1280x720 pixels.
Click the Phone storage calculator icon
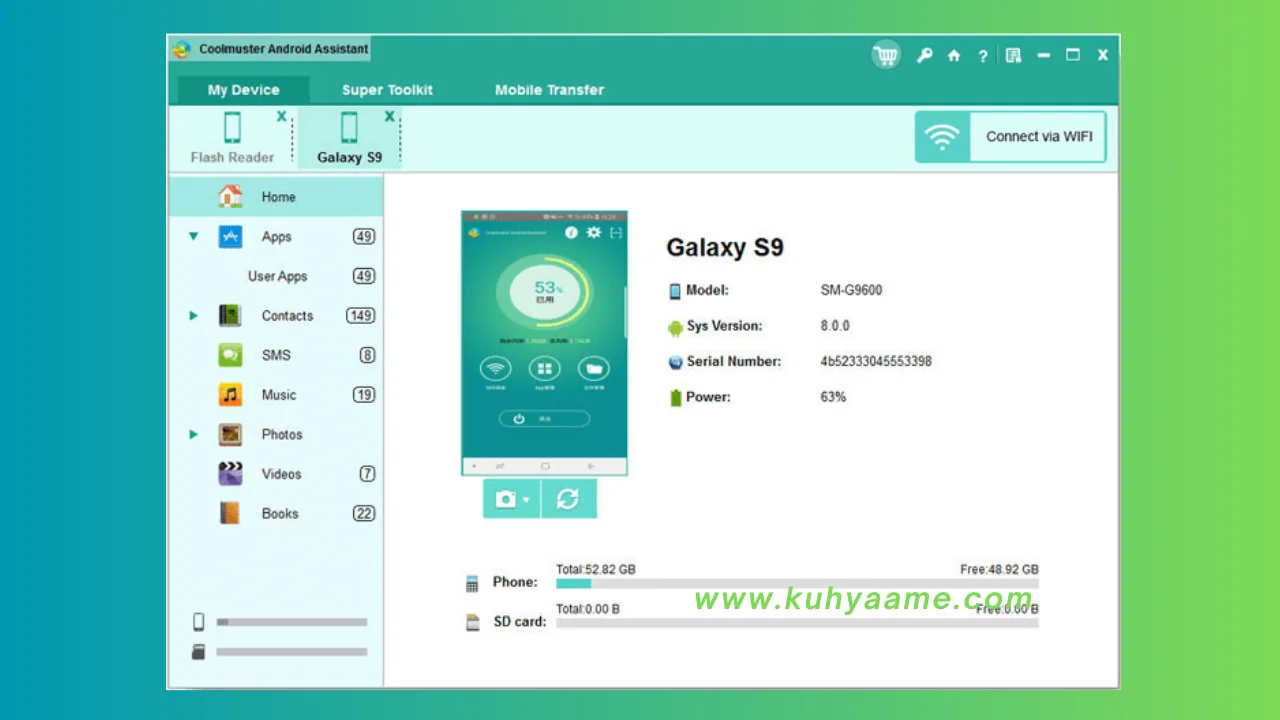tap(473, 584)
